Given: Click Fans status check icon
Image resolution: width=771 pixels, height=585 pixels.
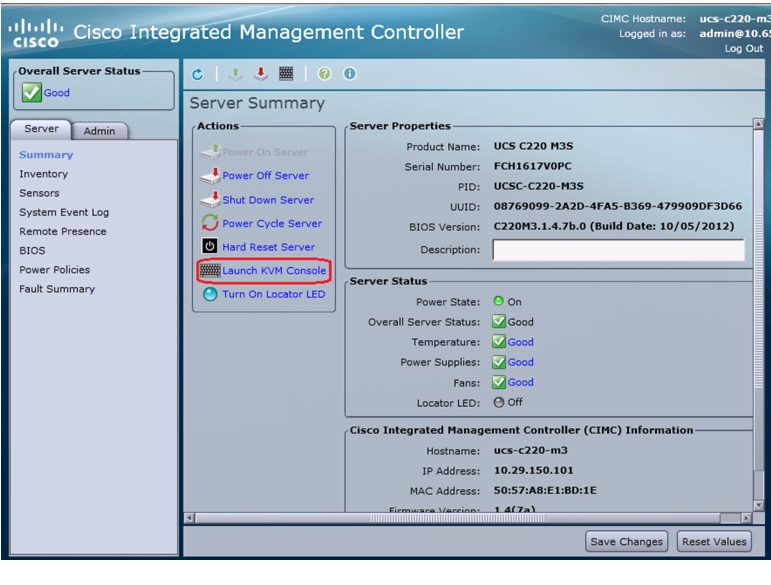Looking at the screenshot, I should point(499,382).
